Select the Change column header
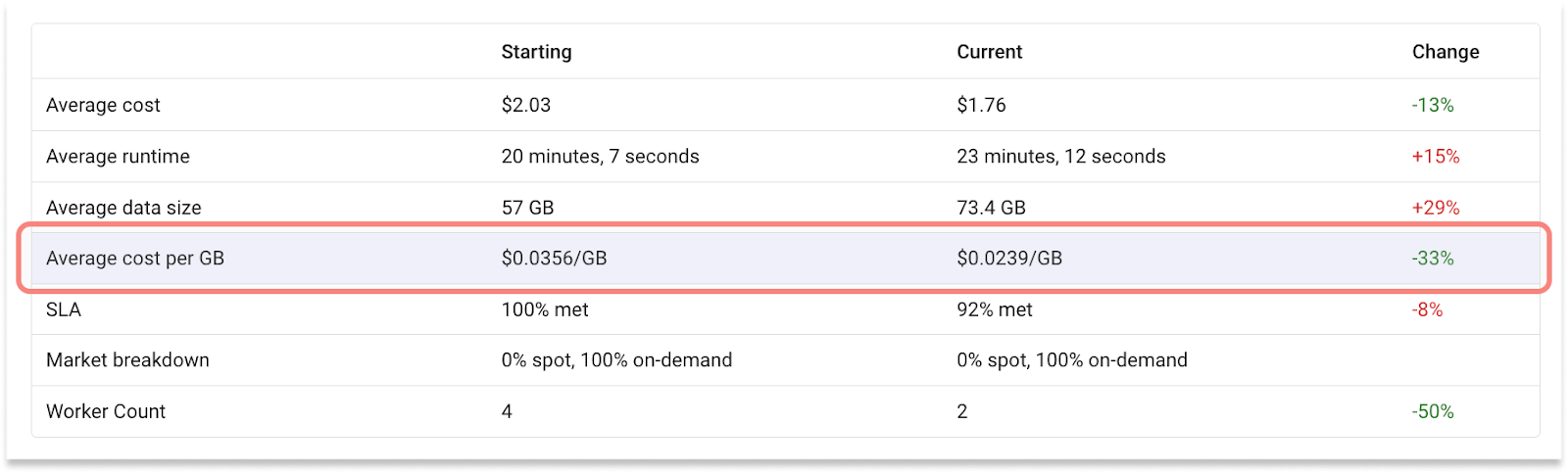This screenshot has width=1568, height=473. [x=1445, y=52]
